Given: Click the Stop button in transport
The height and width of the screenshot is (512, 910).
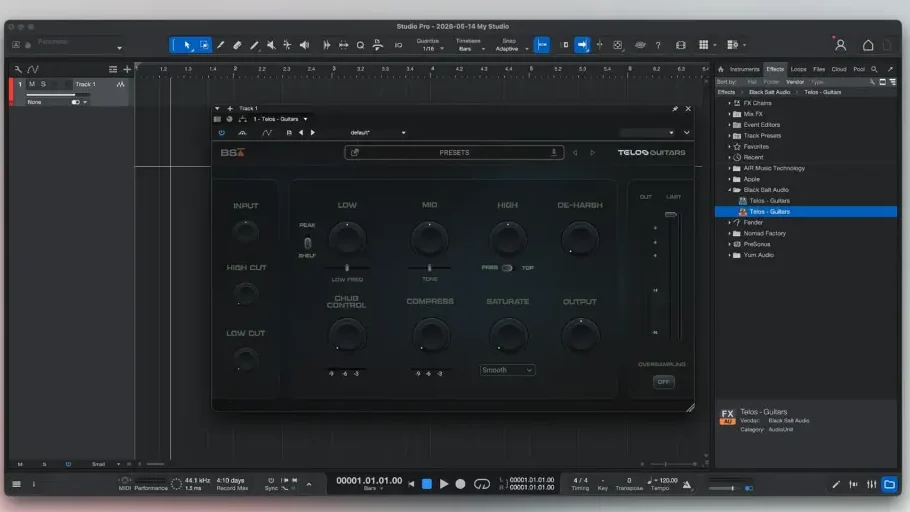Looking at the screenshot, I should 427,484.
